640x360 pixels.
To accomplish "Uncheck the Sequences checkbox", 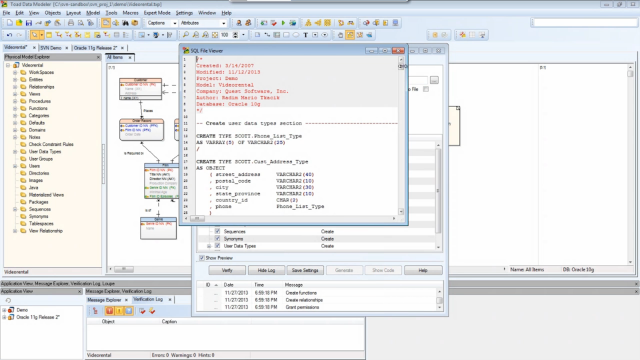I will pyautogui.click(x=217, y=231).
